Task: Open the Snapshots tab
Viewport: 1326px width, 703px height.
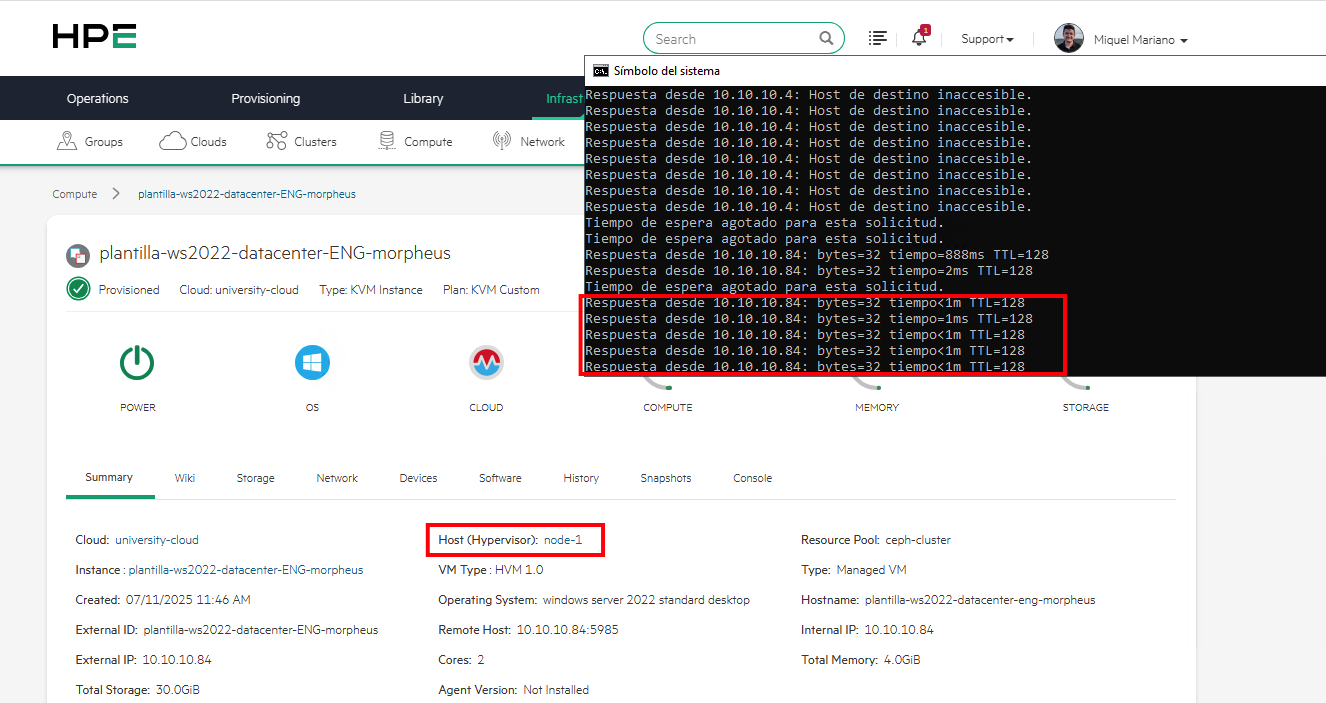Action: click(x=665, y=478)
